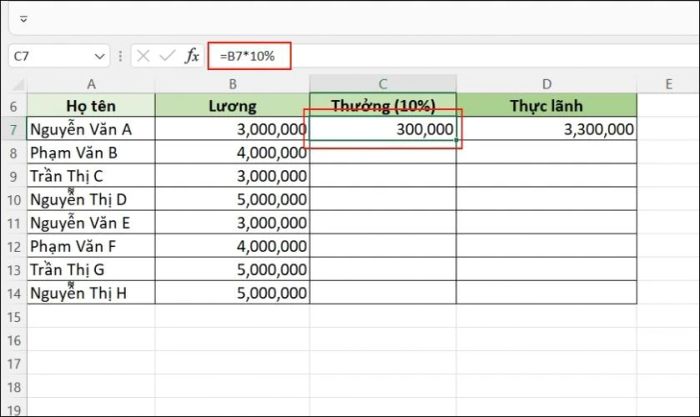700x417 pixels.
Task: Click the fill handle of cell C7
Action: pyautogui.click(x=456, y=140)
